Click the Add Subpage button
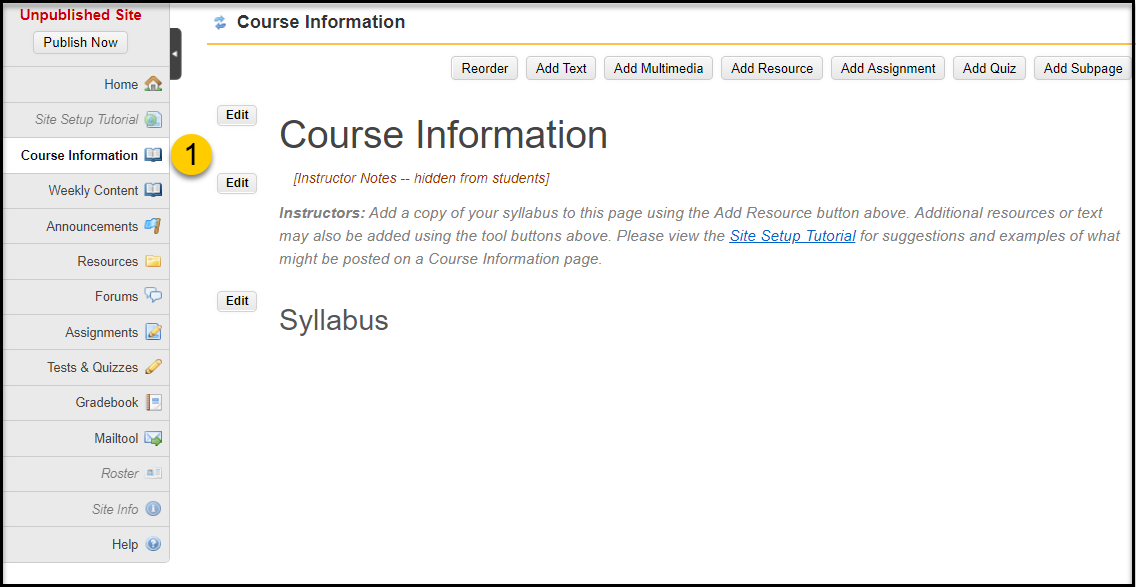The height and width of the screenshot is (587, 1136). point(1082,68)
